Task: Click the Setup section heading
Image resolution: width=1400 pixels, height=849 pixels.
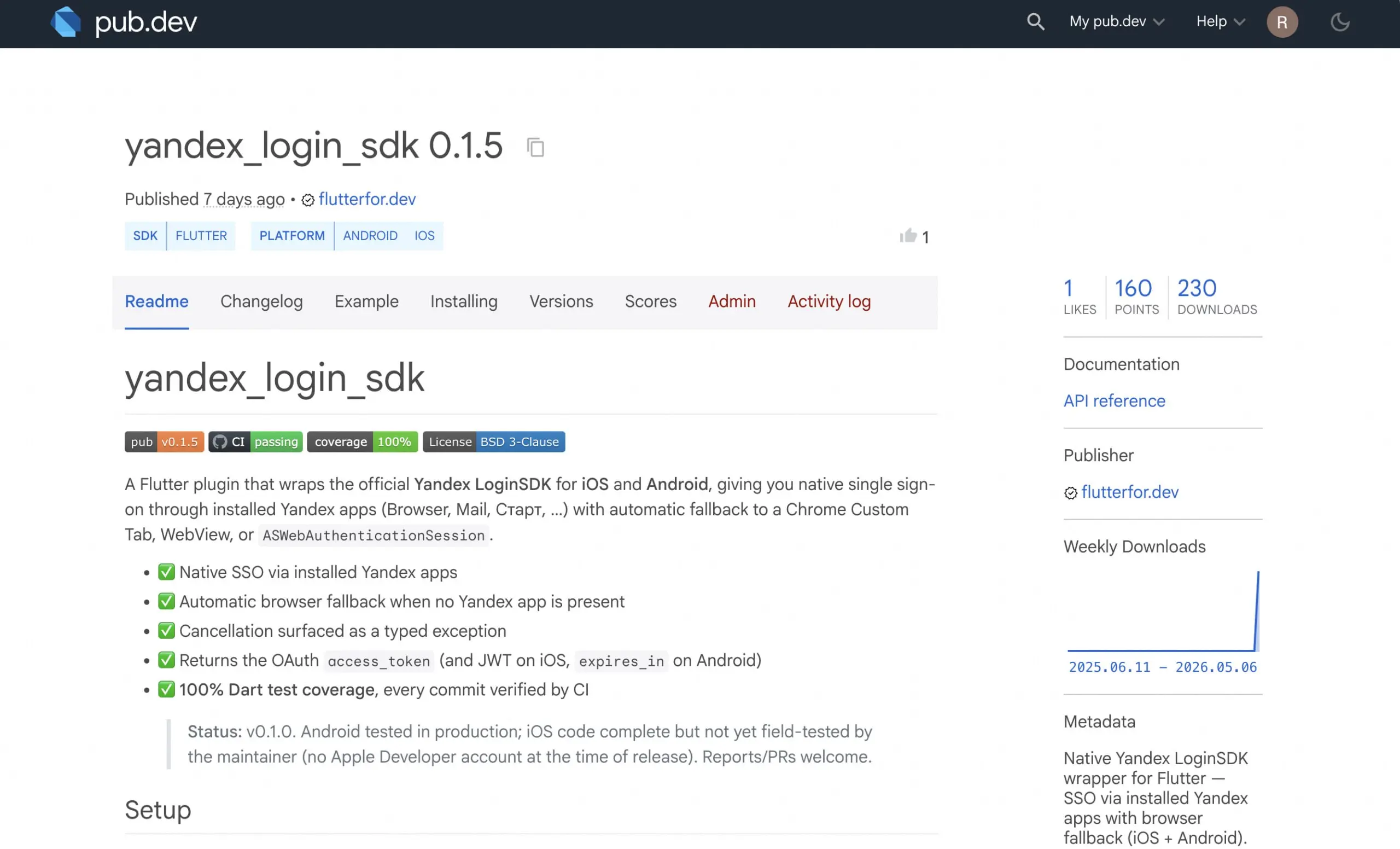Action: click(x=158, y=810)
